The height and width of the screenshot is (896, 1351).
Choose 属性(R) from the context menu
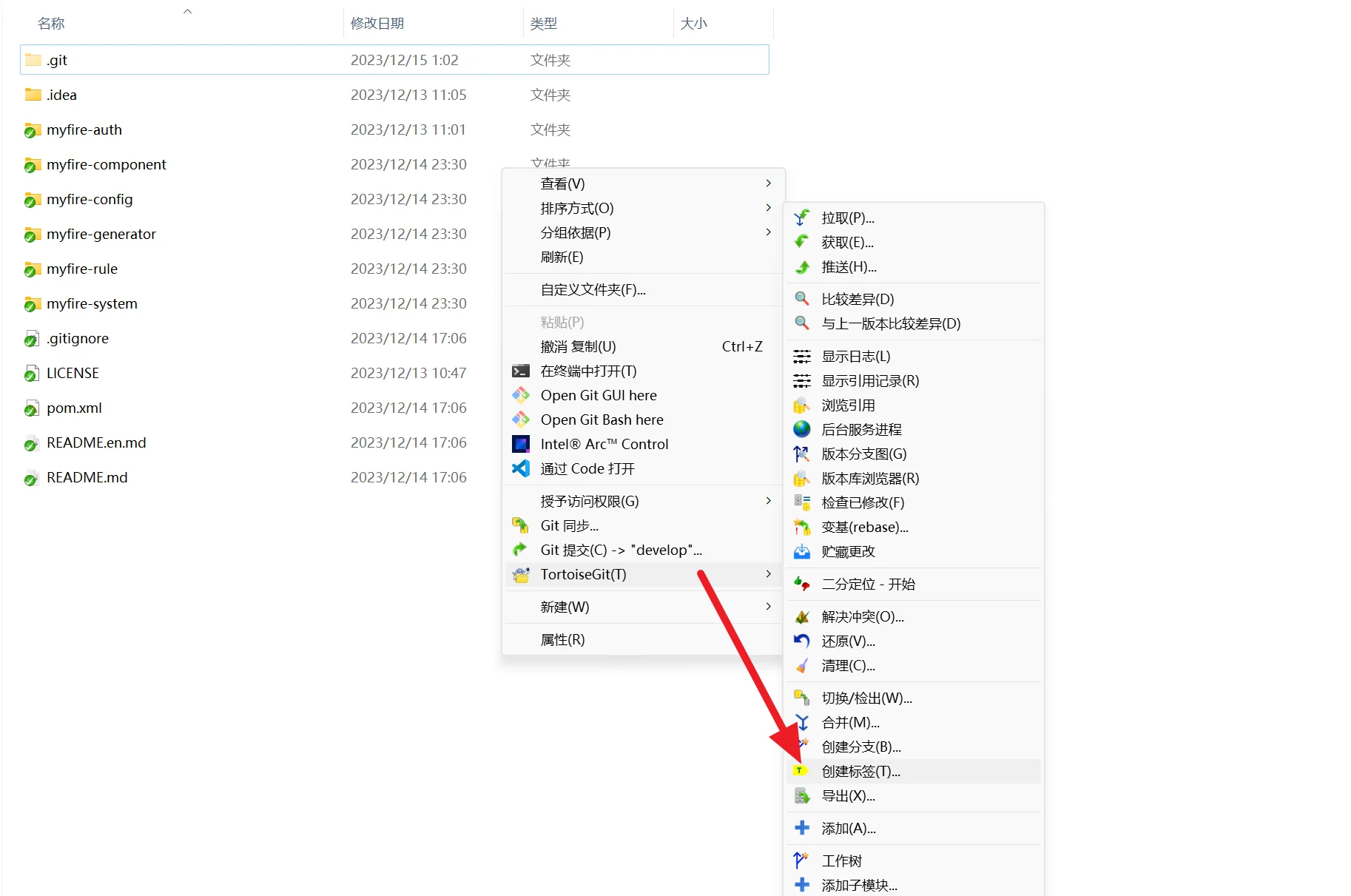(562, 639)
